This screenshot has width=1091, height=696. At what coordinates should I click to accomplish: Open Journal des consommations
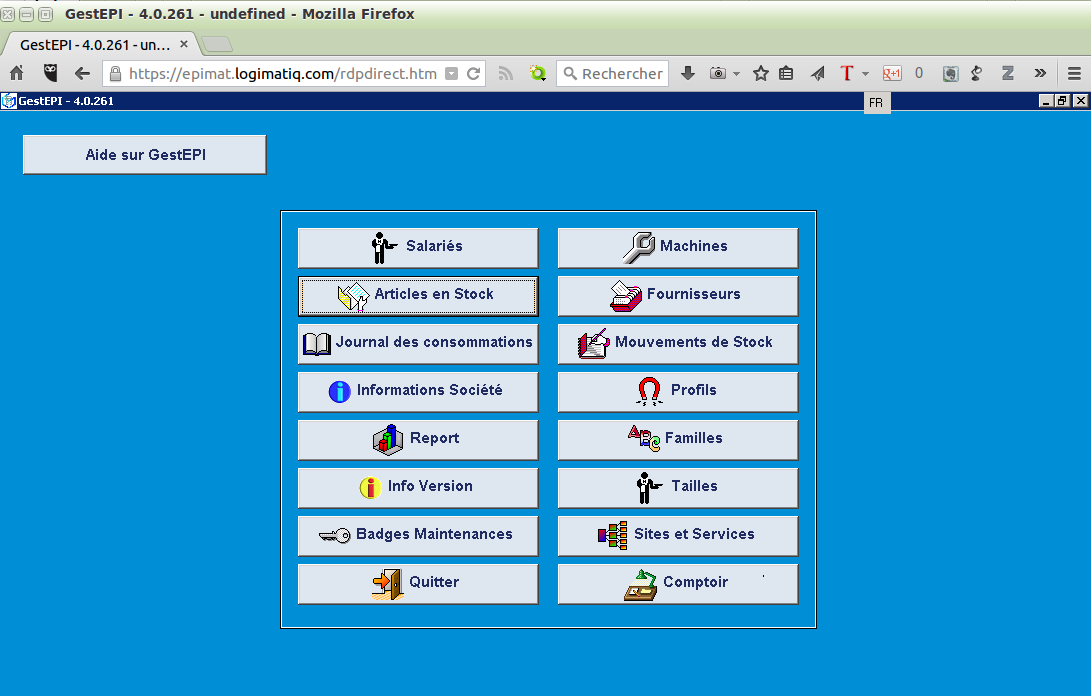point(418,343)
